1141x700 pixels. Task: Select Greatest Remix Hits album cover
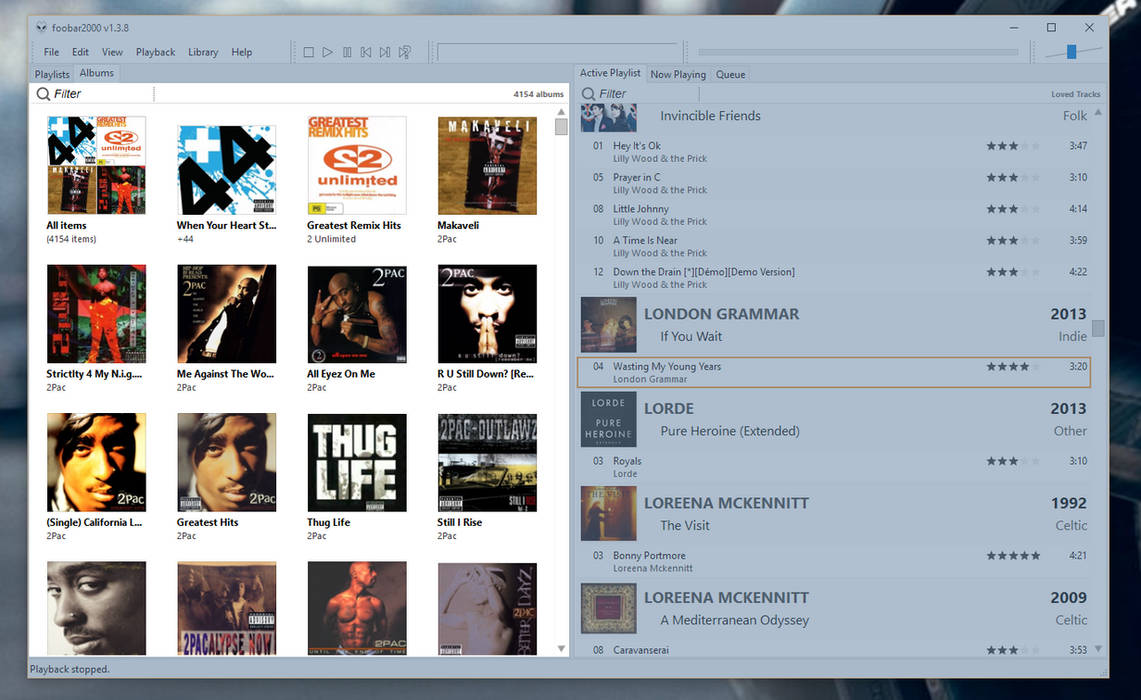[357, 165]
